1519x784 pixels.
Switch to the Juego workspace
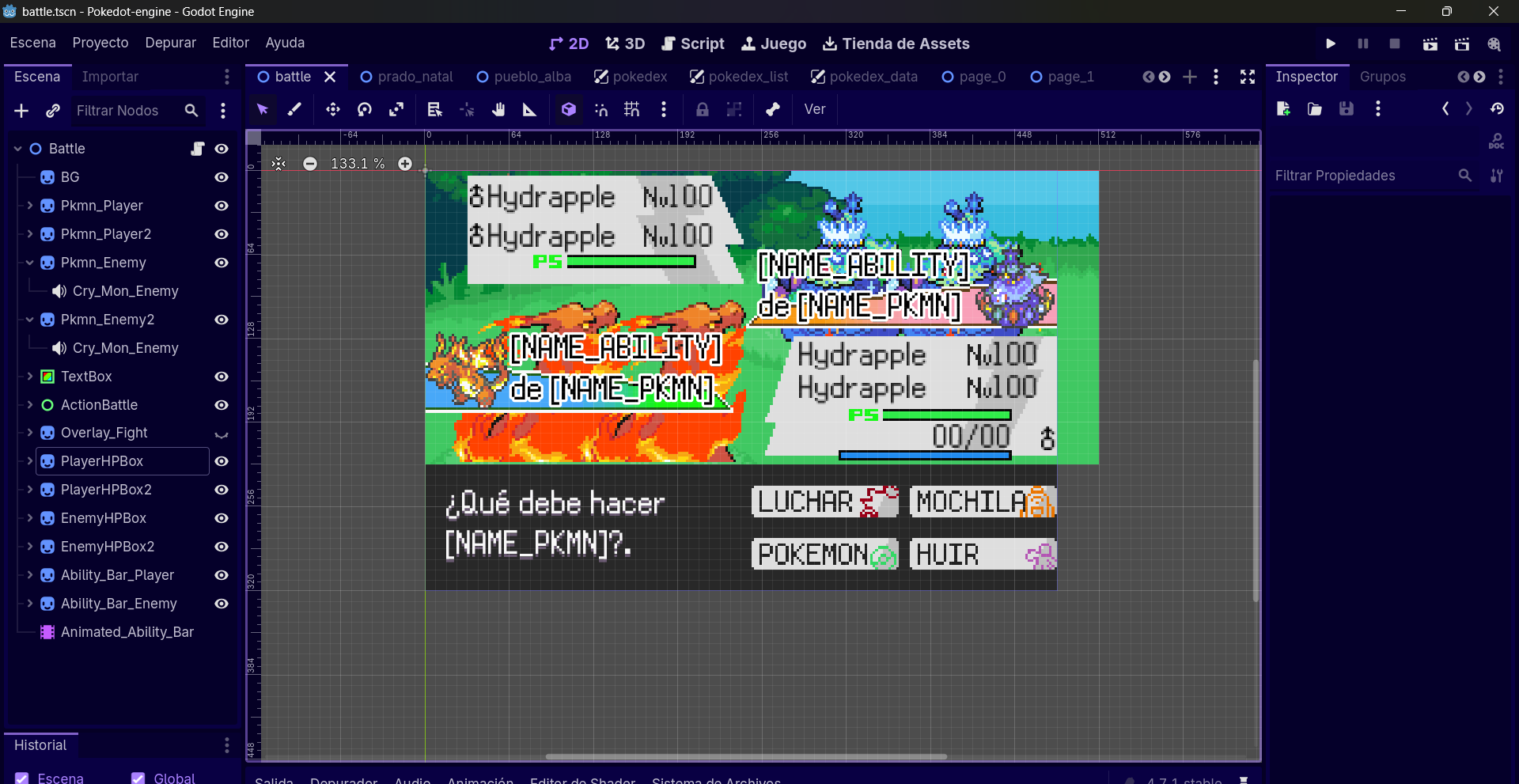coord(774,44)
